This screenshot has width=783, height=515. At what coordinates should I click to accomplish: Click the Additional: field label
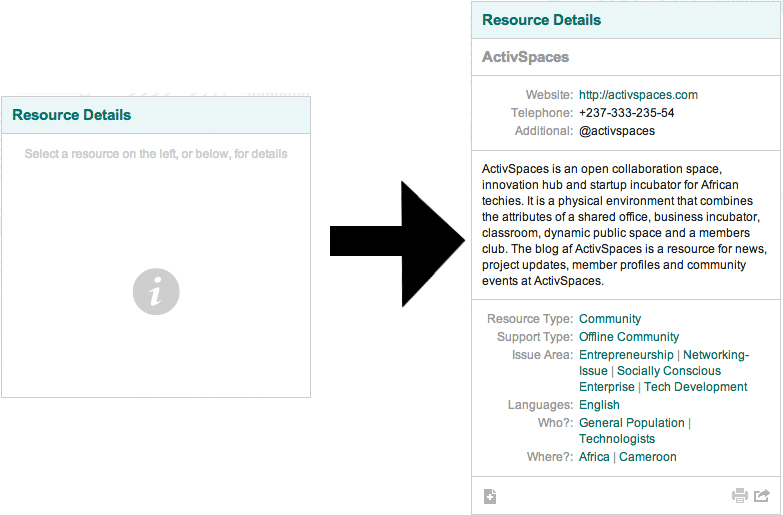pos(544,131)
